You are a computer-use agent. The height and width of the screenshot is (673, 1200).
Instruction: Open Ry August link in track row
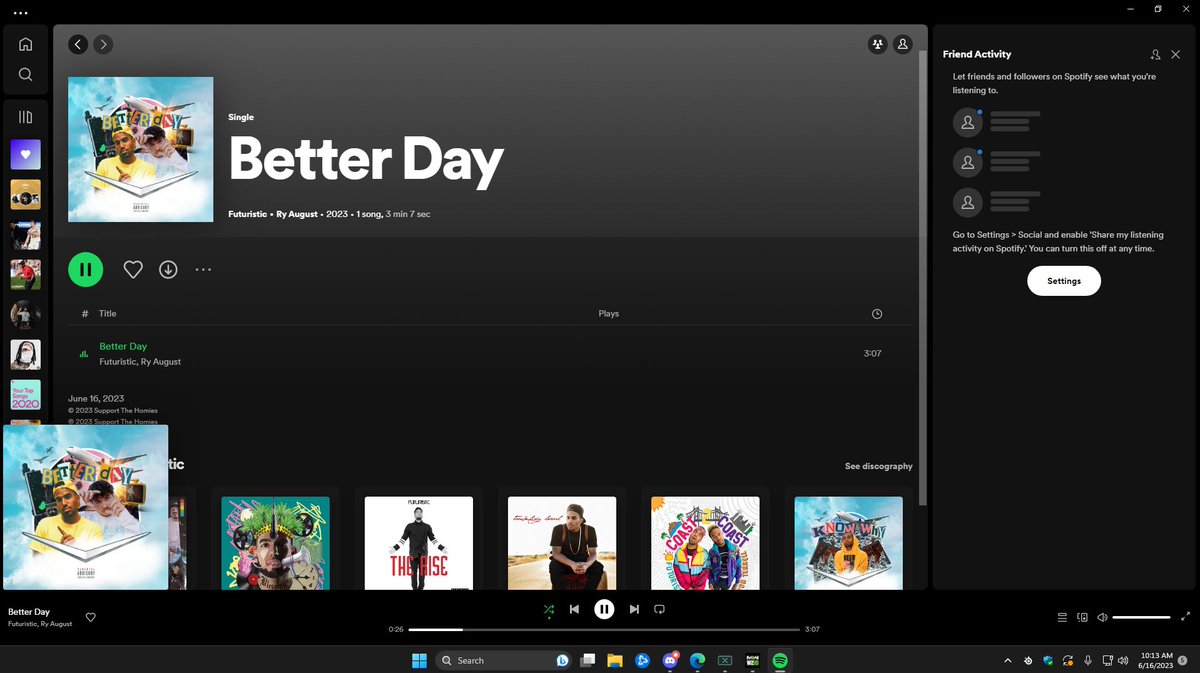click(161, 362)
